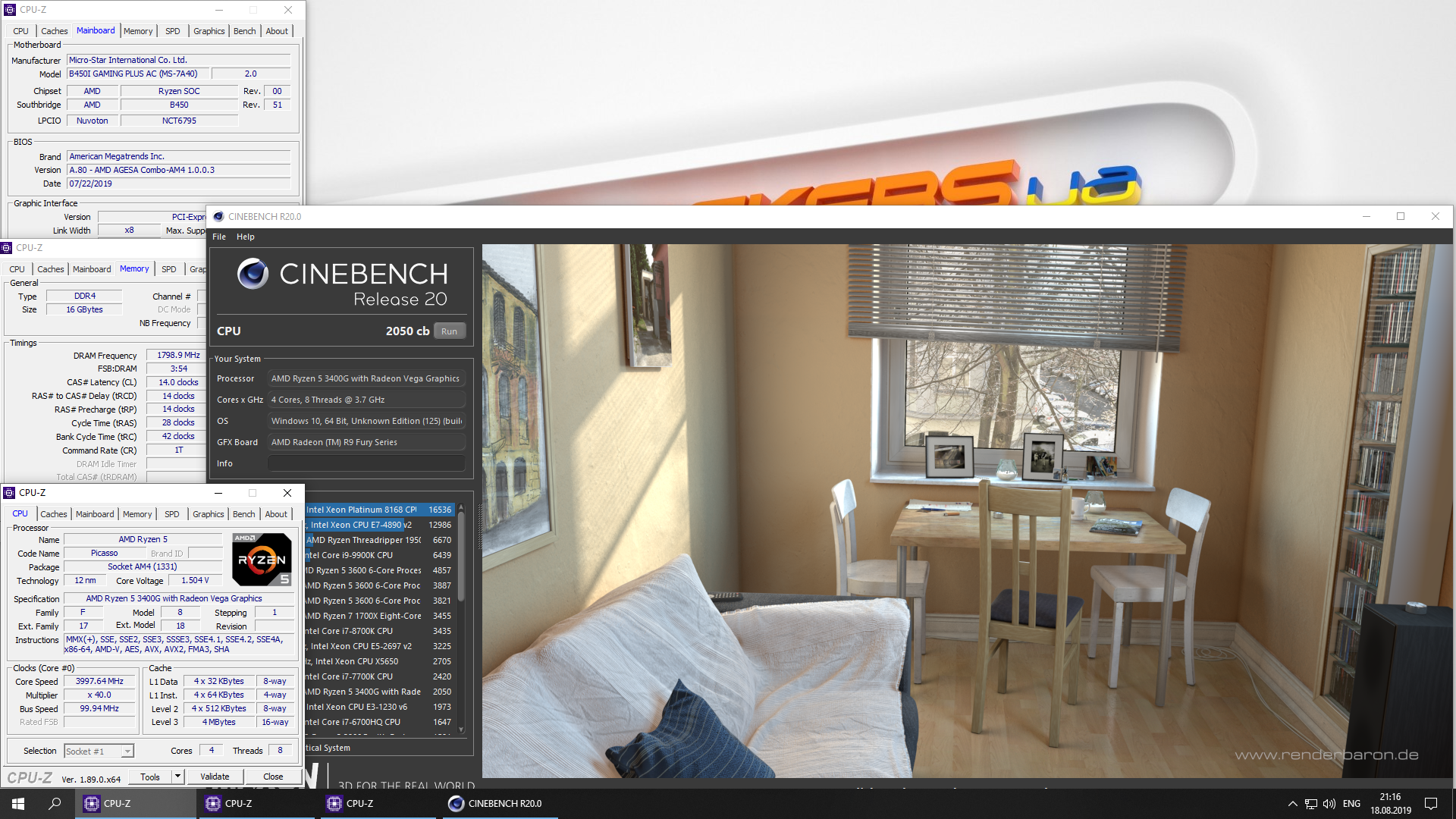Select Caches tab in top CPU-Z window

[55, 31]
